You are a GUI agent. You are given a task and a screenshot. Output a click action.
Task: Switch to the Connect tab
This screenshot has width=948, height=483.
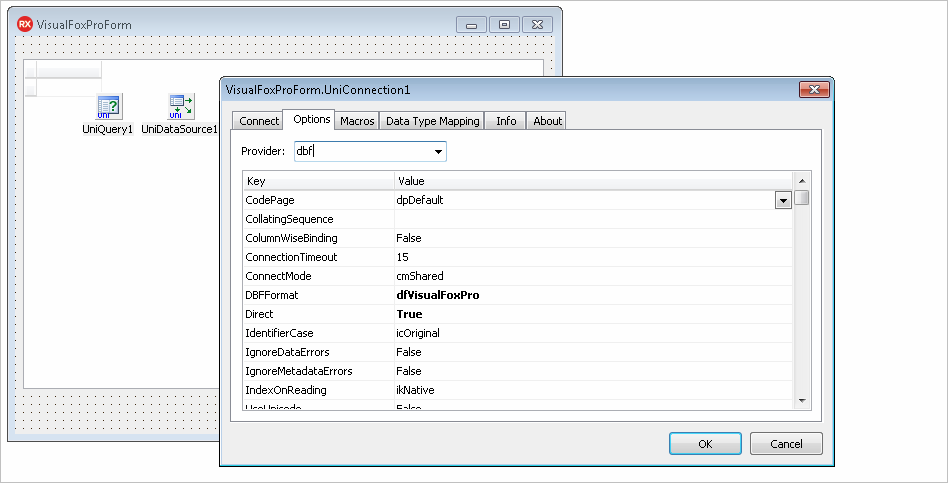click(x=259, y=121)
